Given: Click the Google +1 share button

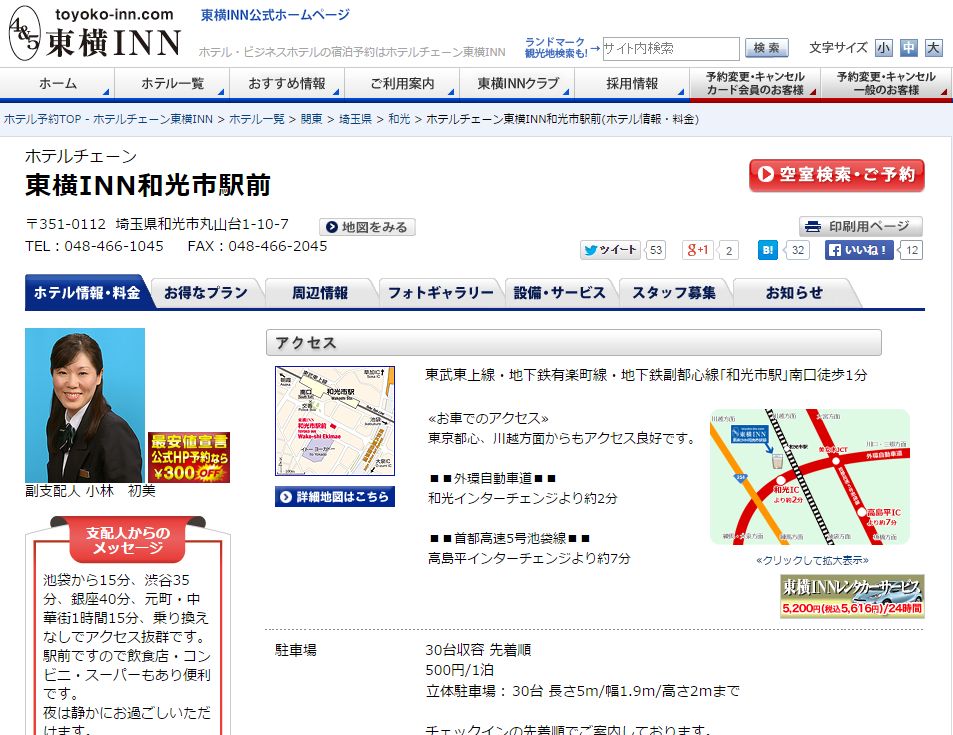Looking at the screenshot, I should [x=697, y=250].
